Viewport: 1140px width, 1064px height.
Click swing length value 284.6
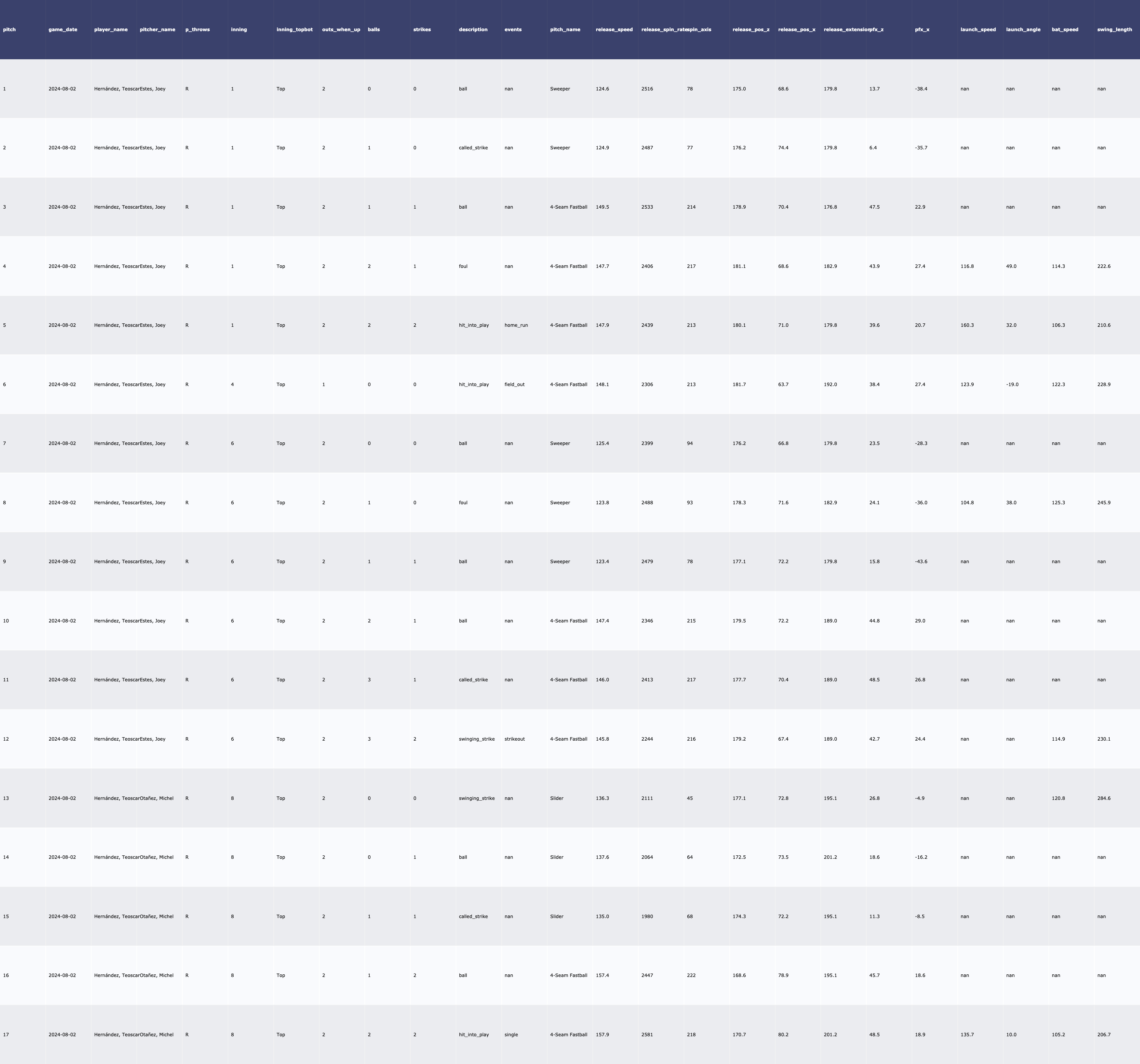1103,798
